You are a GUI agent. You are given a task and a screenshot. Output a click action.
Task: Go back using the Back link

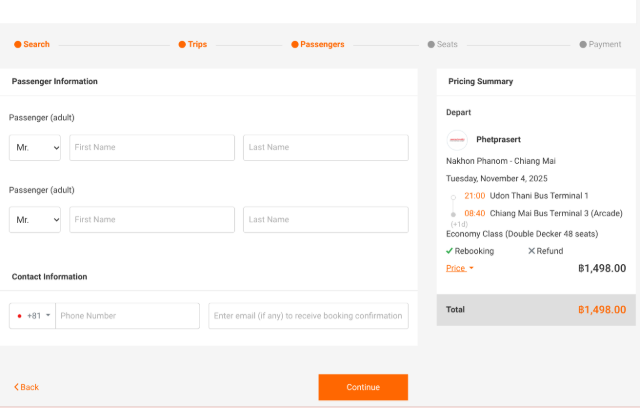[x=27, y=387]
